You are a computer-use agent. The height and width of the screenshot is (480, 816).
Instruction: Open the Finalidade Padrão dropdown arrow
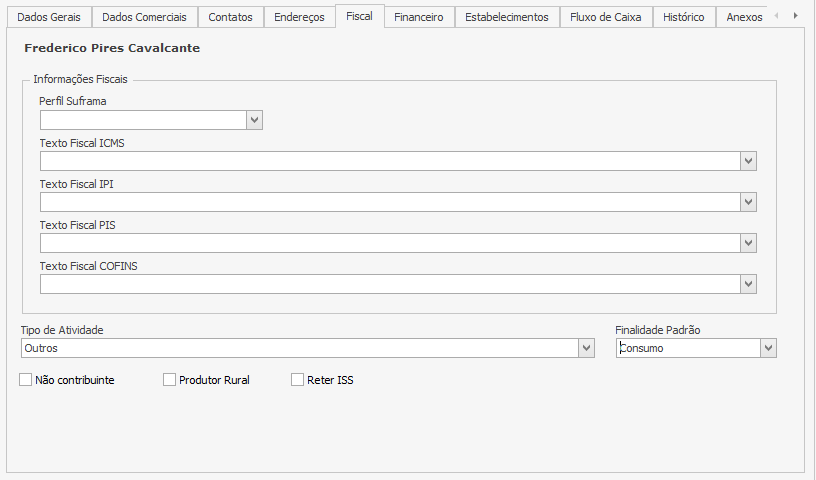tap(768, 348)
